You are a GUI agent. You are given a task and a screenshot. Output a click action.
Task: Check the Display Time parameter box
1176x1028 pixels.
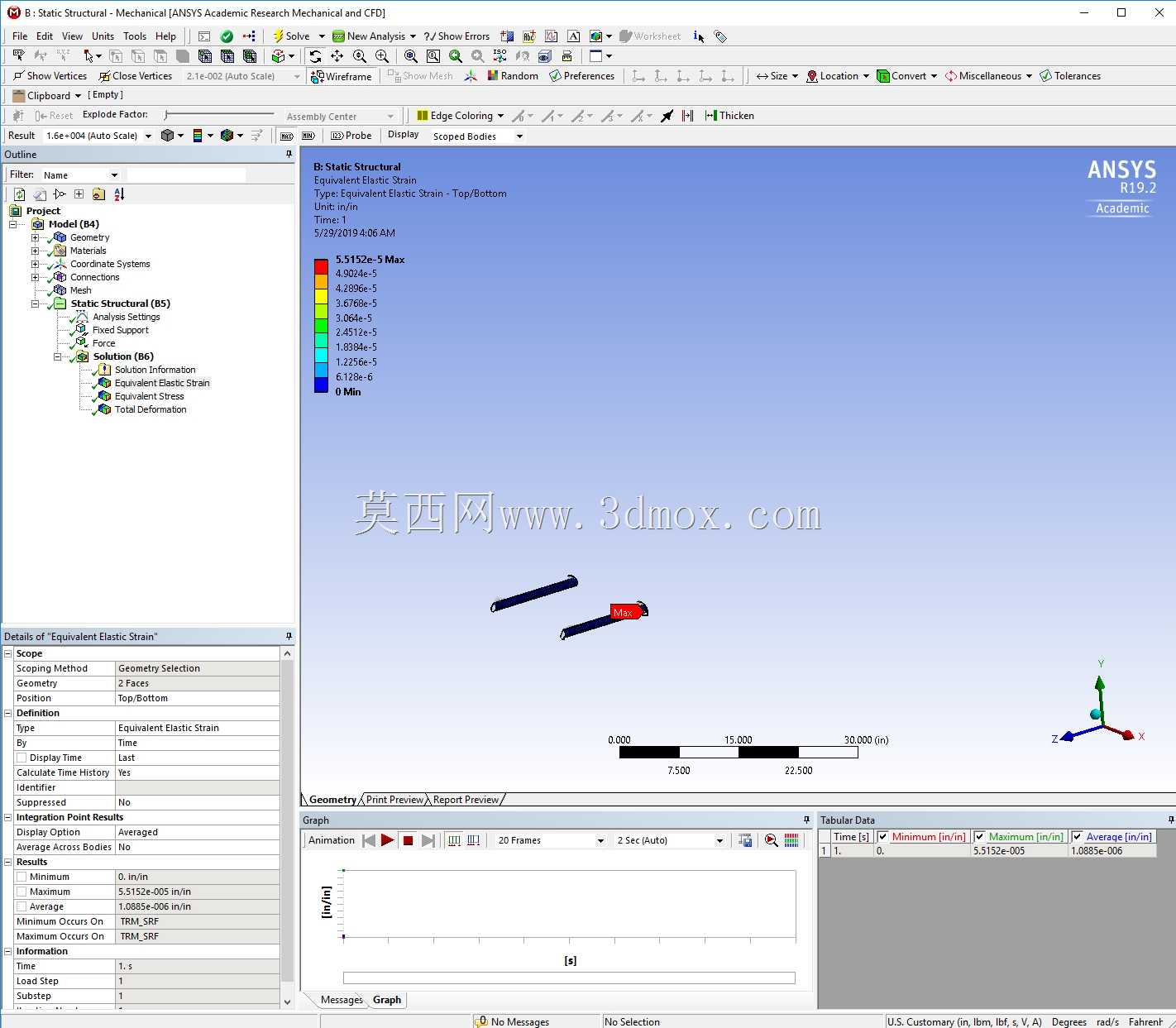(x=22, y=758)
